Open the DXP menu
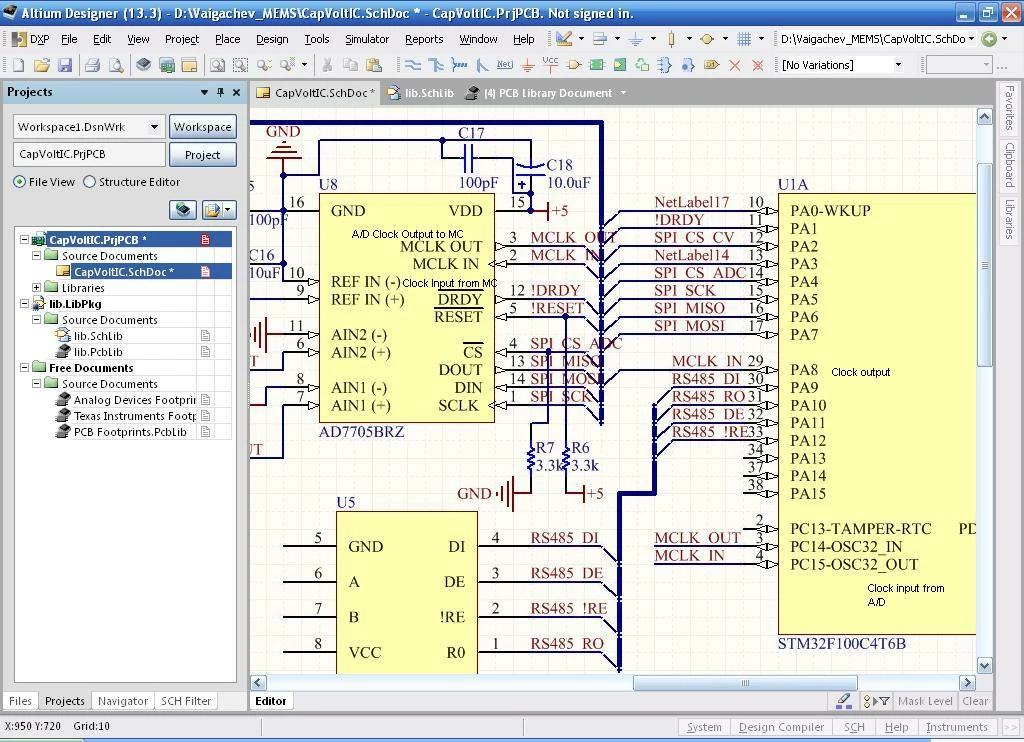This screenshot has height=742, width=1024. [31, 39]
